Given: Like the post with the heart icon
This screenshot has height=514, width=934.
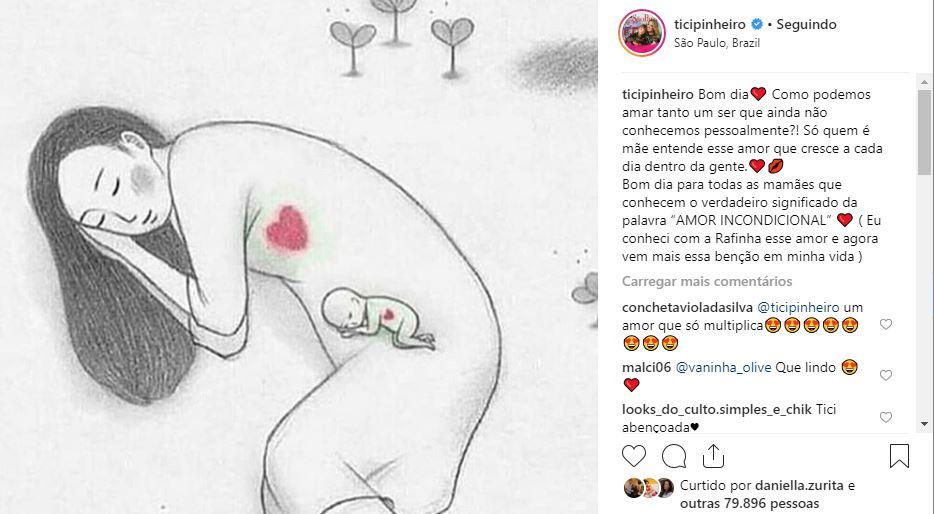Looking at the screenshot, I should 634,456.
